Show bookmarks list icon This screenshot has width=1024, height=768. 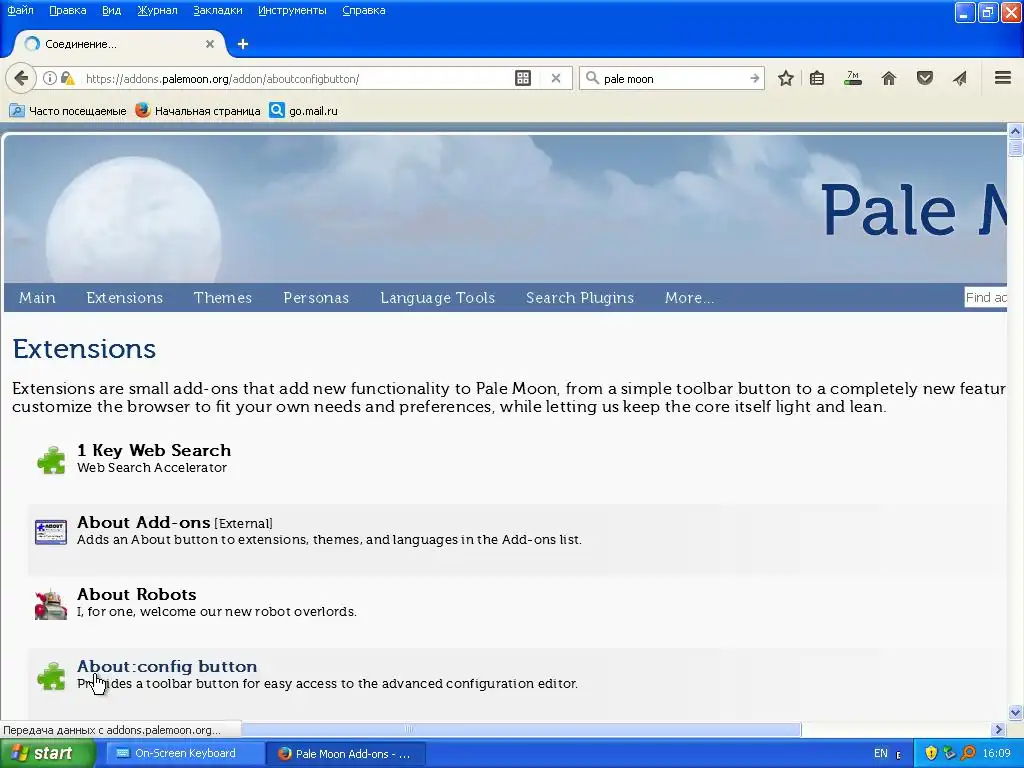point(817,78)
